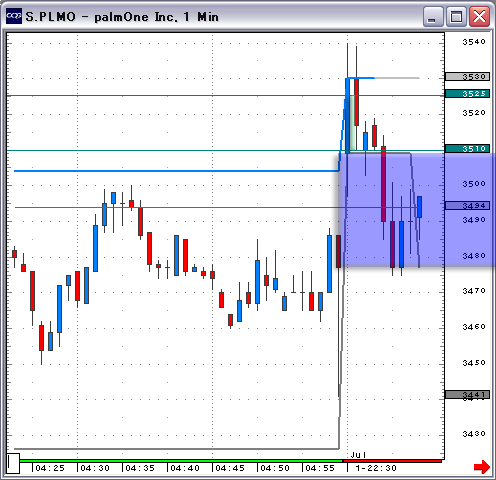Click the 04:35 time axis label
The height and width of the screenshot is (480, 496).
pos(140,468)
